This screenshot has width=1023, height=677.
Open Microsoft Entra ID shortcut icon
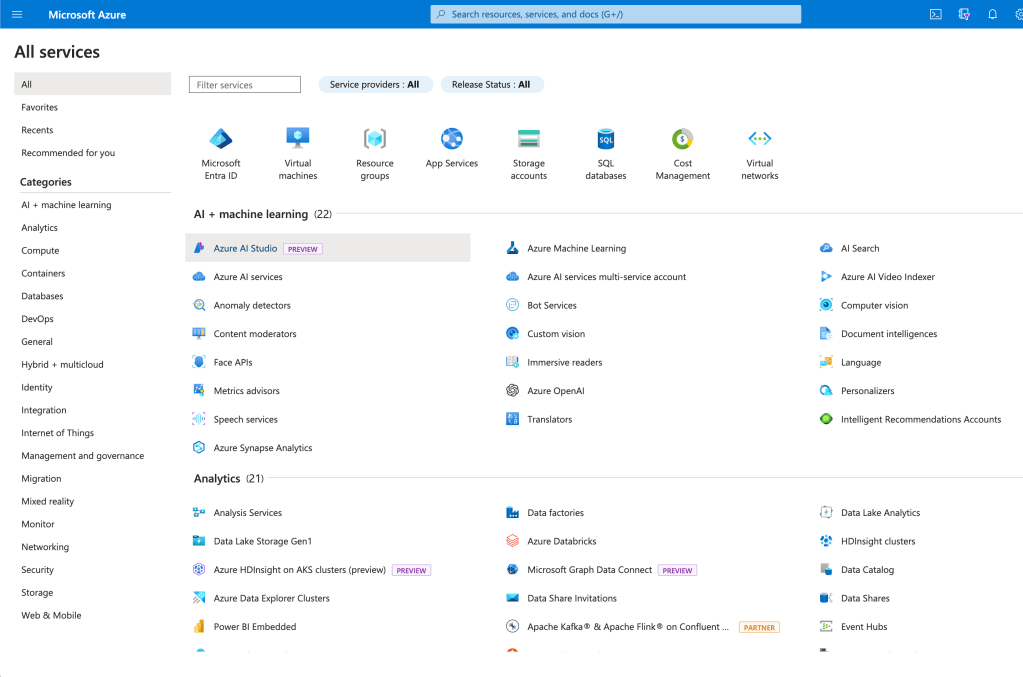click(x=221, y=138)
